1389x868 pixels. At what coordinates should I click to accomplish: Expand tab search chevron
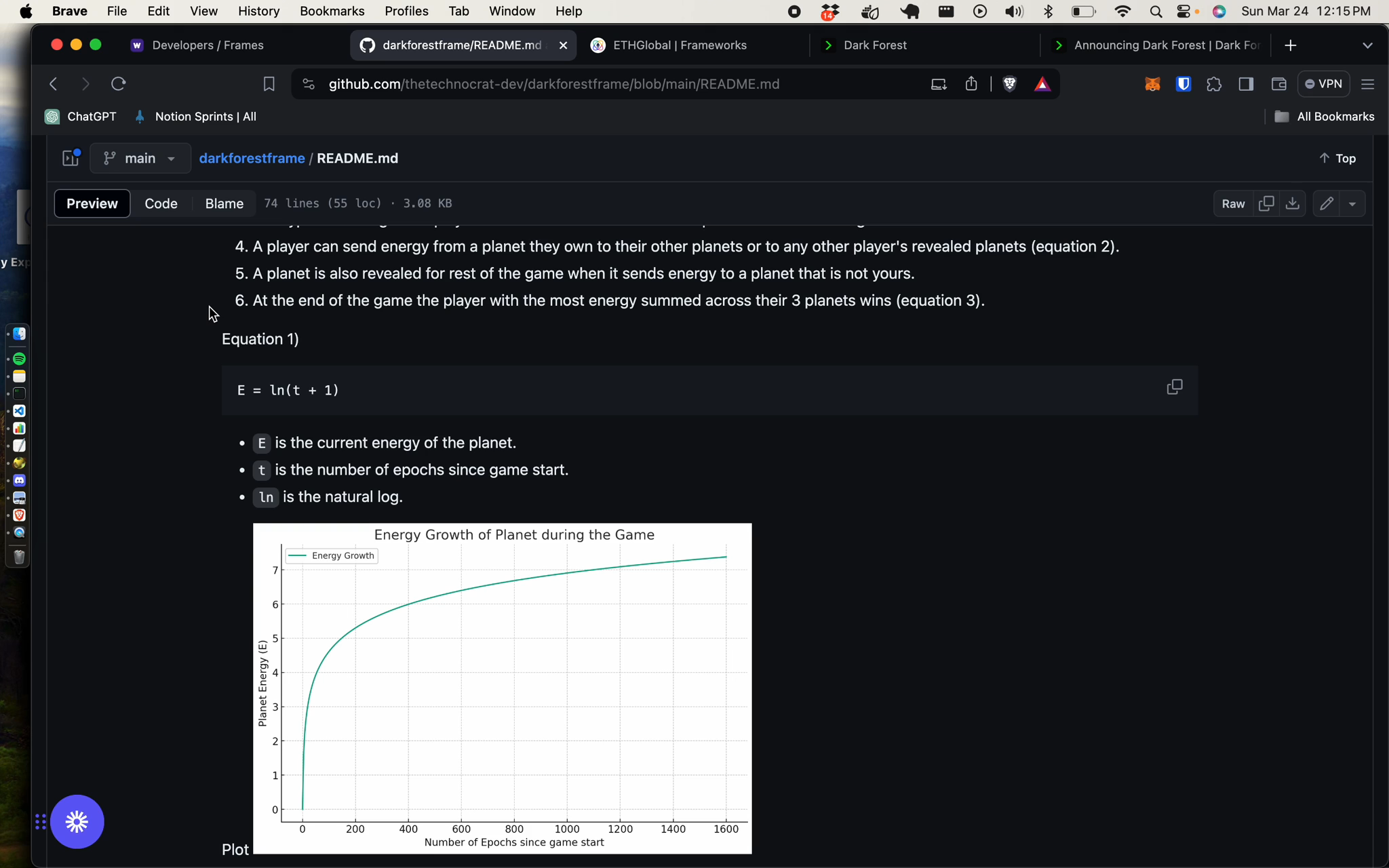1367,45
